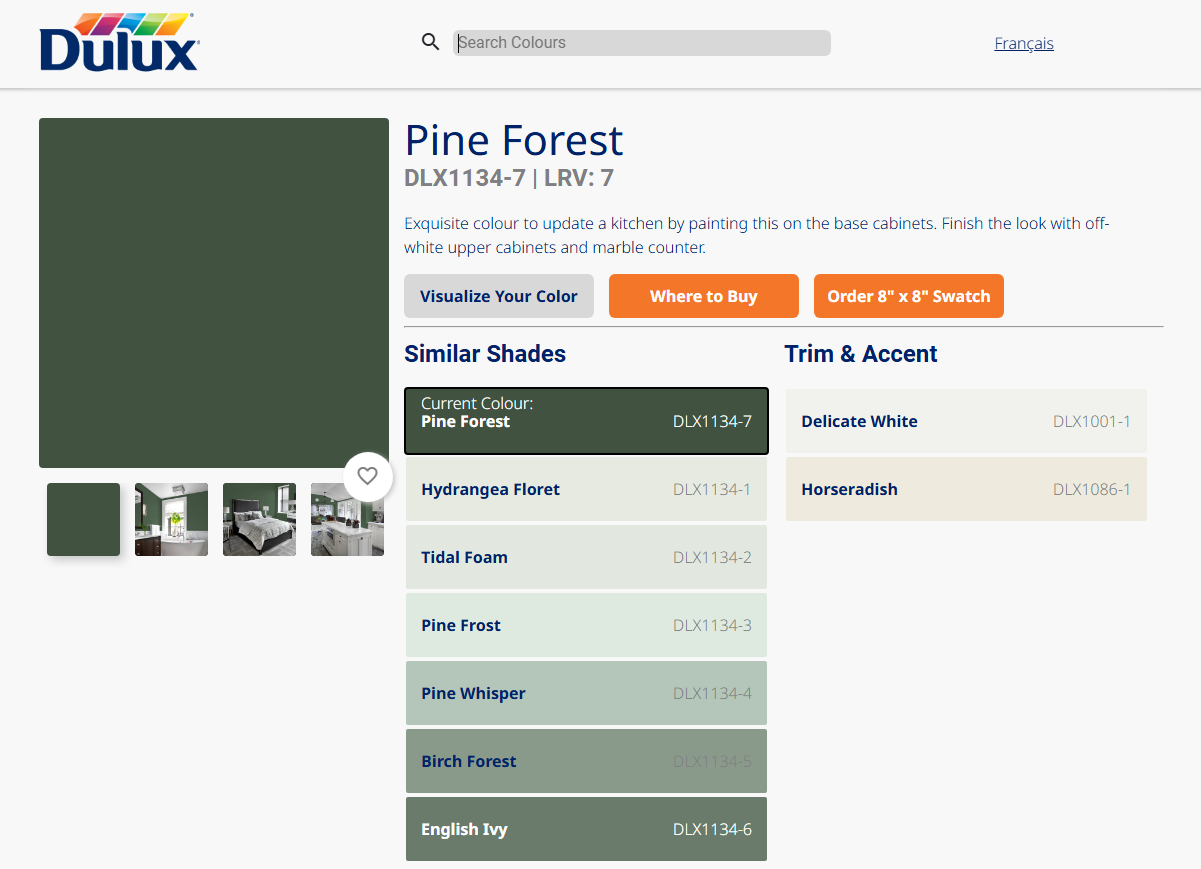
Task: Switch language via Français link
Action: click(1024, 43)
